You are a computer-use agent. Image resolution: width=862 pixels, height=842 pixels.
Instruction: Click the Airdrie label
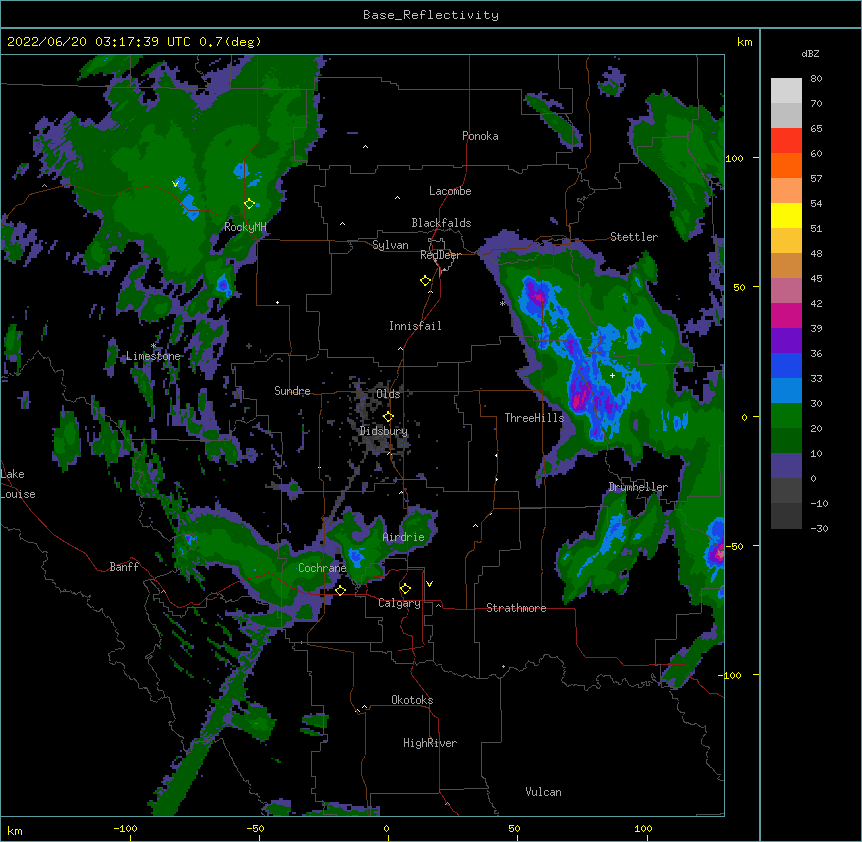[x=404, y=537]
